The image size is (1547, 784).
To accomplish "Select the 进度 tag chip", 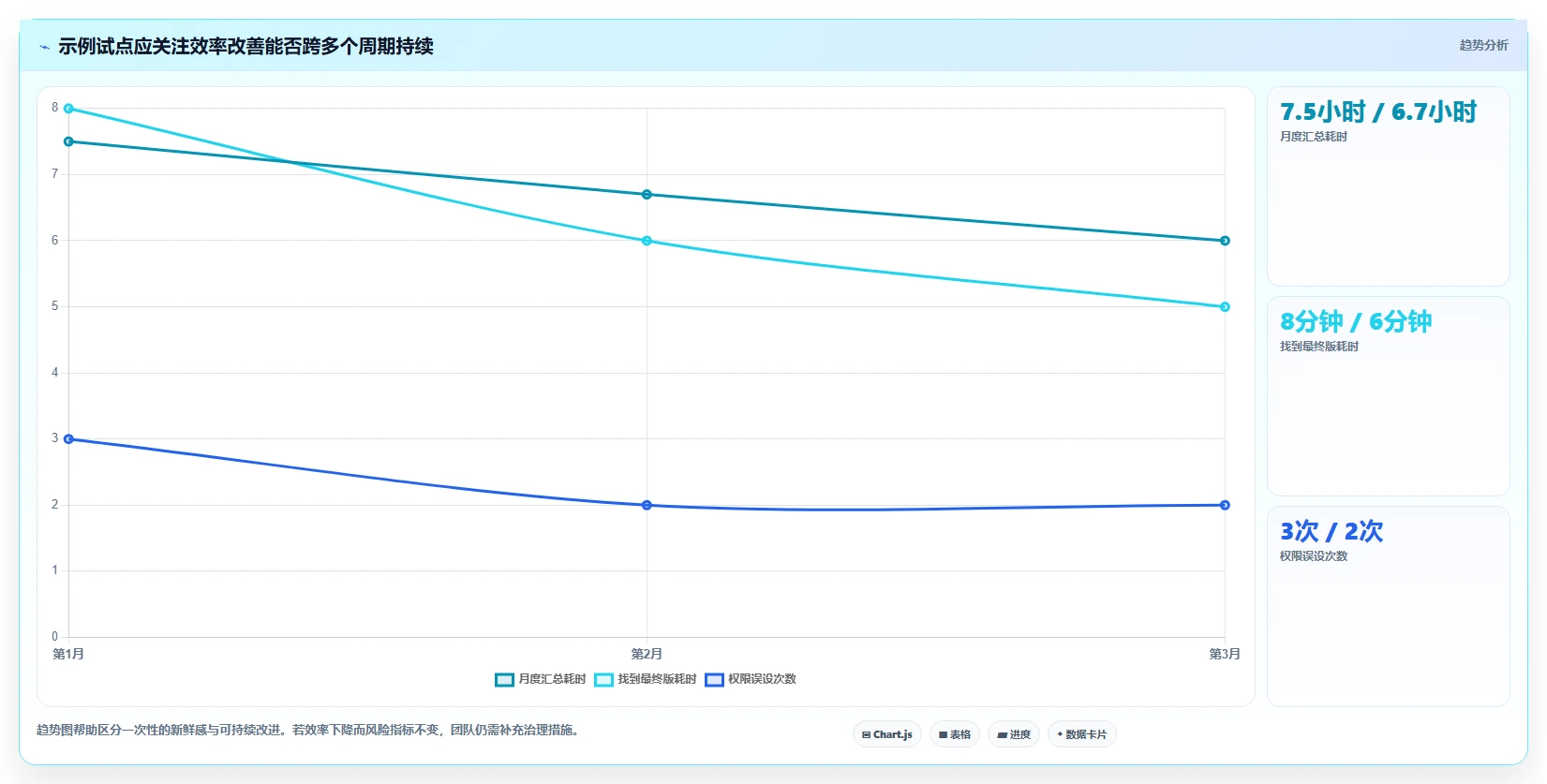I will pos(1014,734).
